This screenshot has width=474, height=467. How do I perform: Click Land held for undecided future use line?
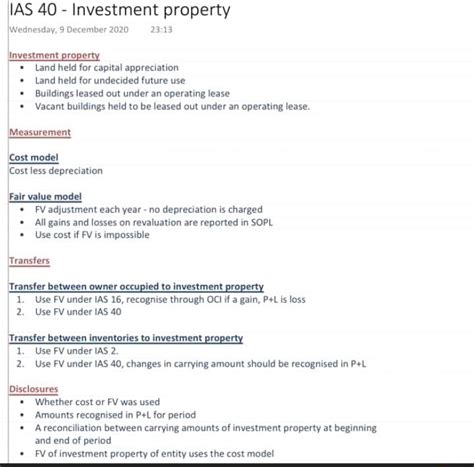coord(110,81)
